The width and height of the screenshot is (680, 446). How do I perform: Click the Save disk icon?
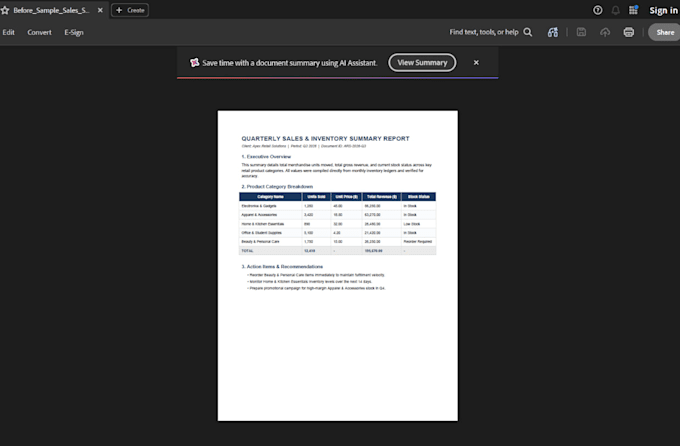pos(581,32)
